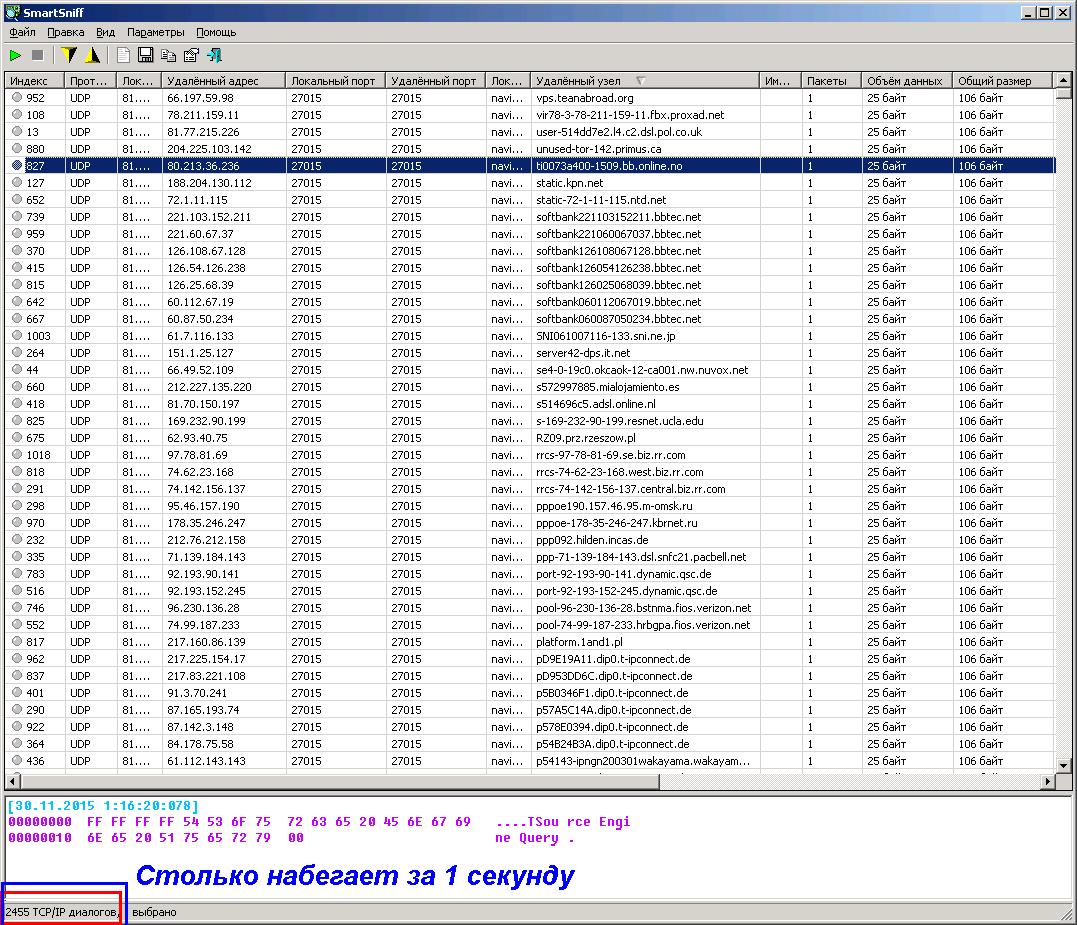
Task: Sort by the Им... column header
Action: point(780,81)
